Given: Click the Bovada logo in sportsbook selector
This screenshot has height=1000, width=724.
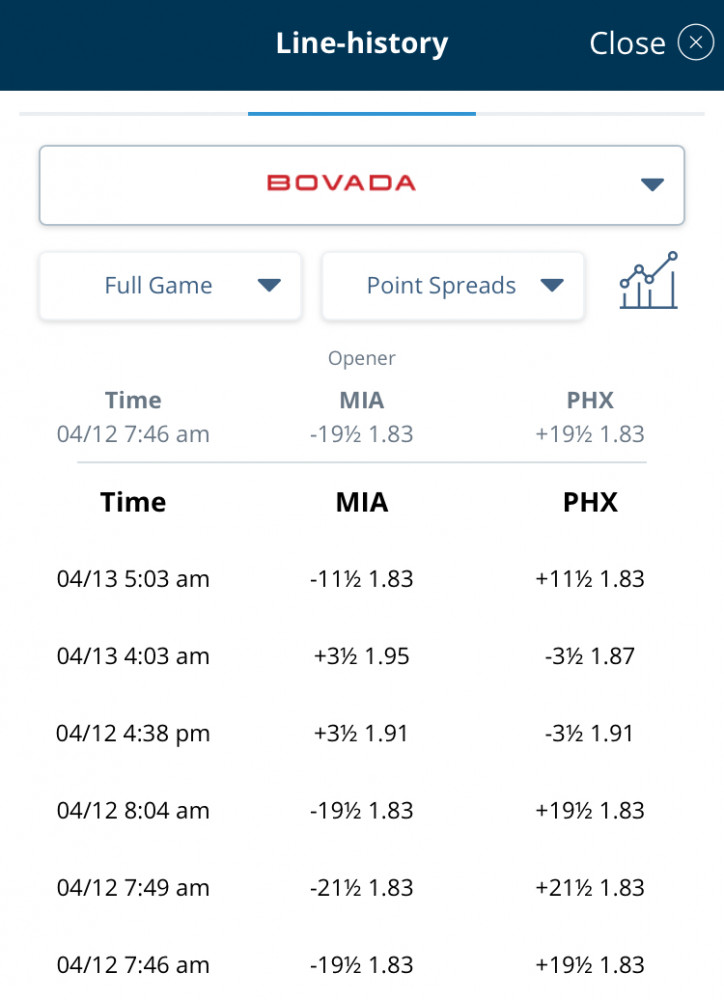Looking at the screenshot, I should tap(341, 184).
